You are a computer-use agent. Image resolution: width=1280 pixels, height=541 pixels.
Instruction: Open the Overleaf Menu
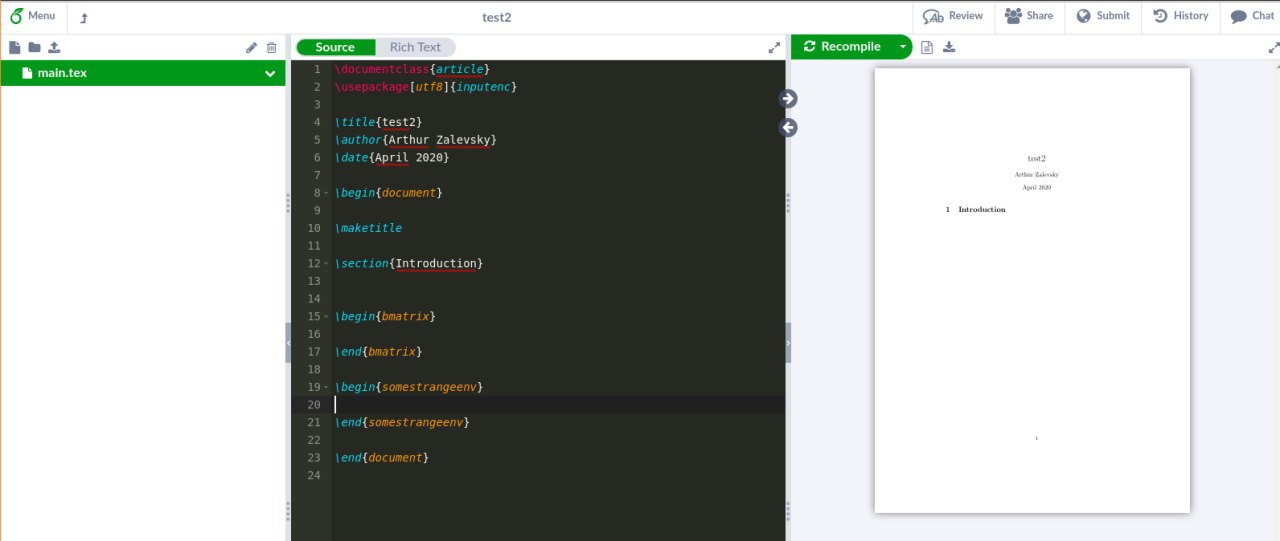[x=33, y=16]
